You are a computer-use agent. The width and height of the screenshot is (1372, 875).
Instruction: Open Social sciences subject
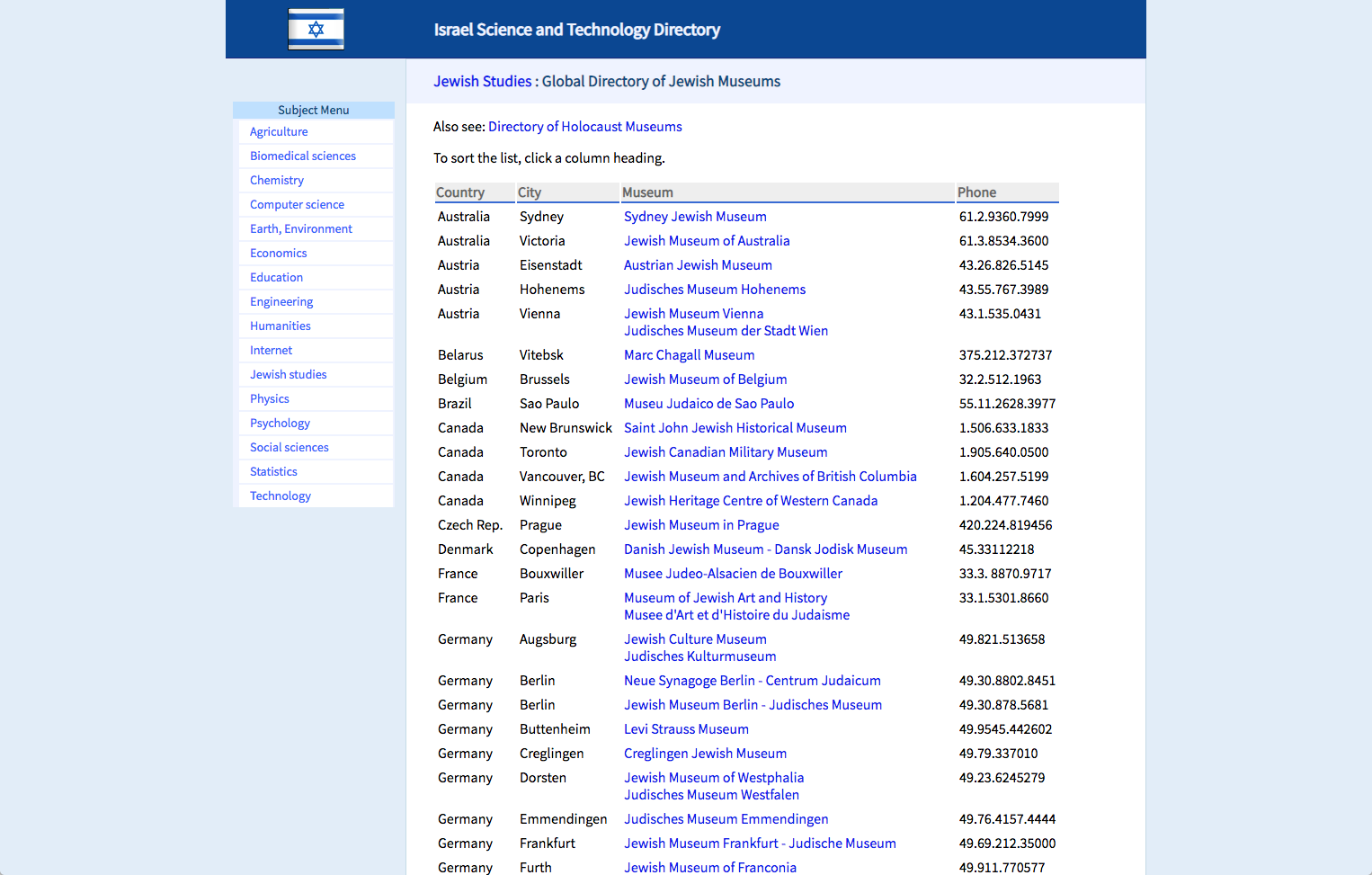point(290,447)
